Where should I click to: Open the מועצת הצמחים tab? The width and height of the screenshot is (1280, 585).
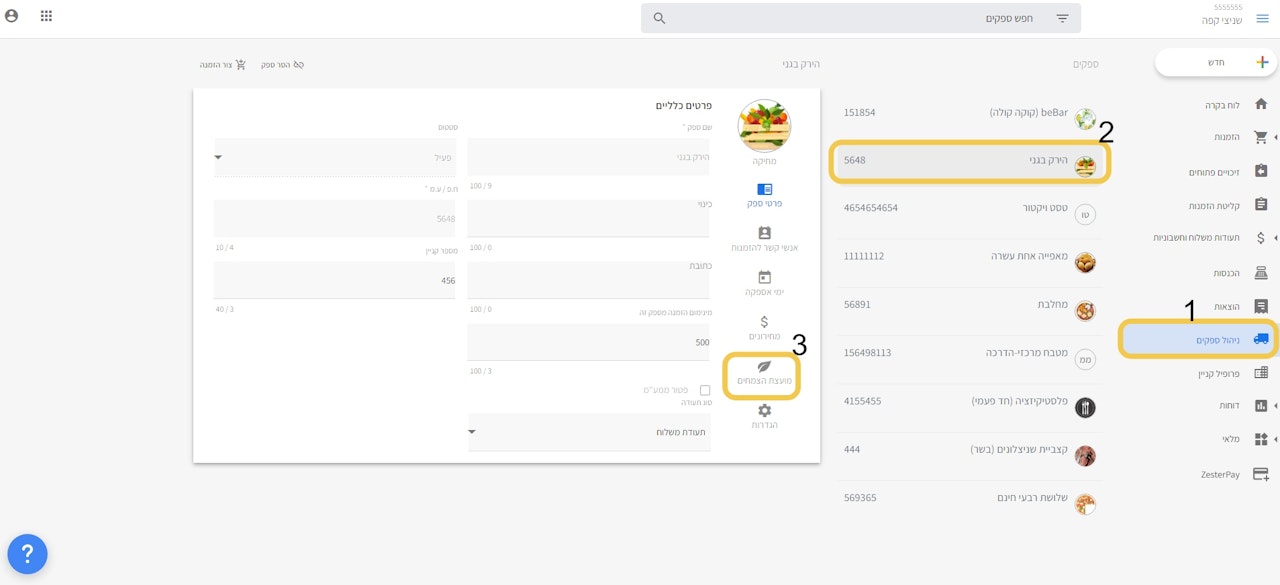764,373
